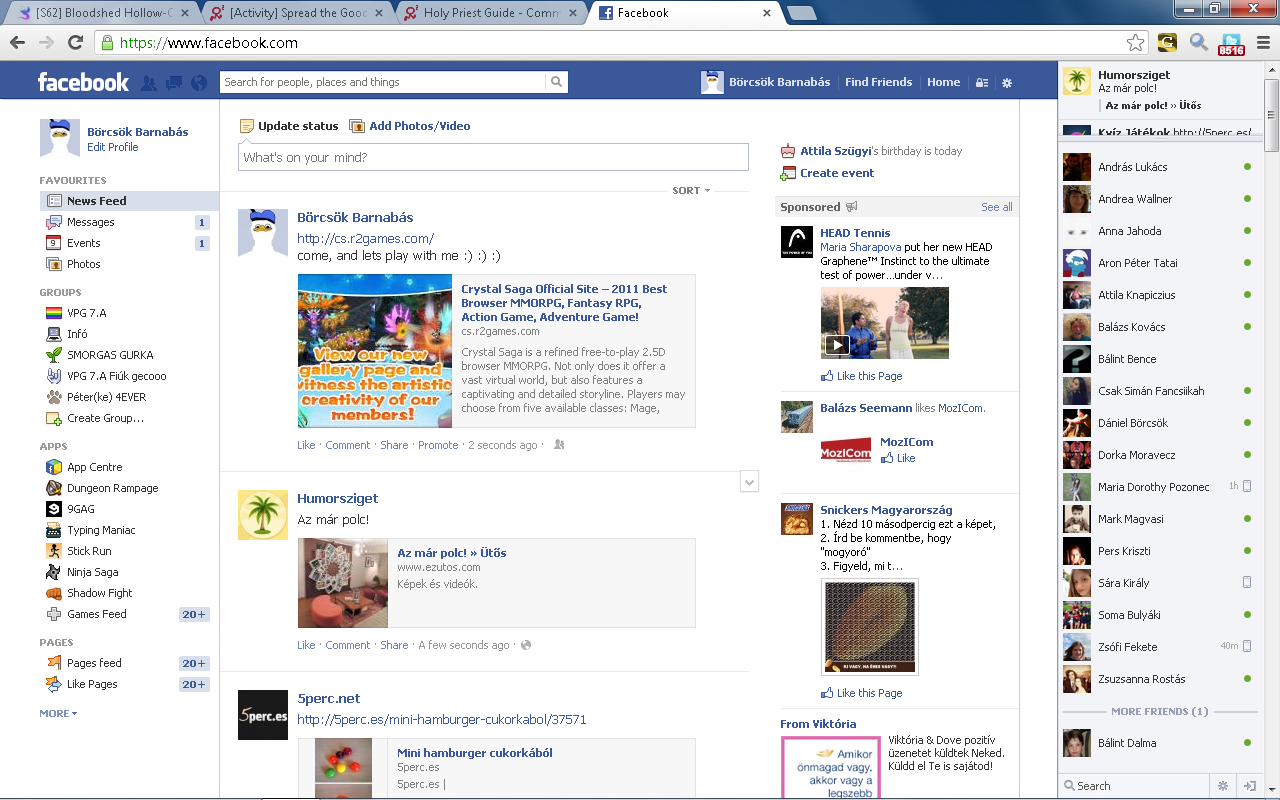Select Messages in the Favourites list
1280x800 pixels.
(91, 222)
